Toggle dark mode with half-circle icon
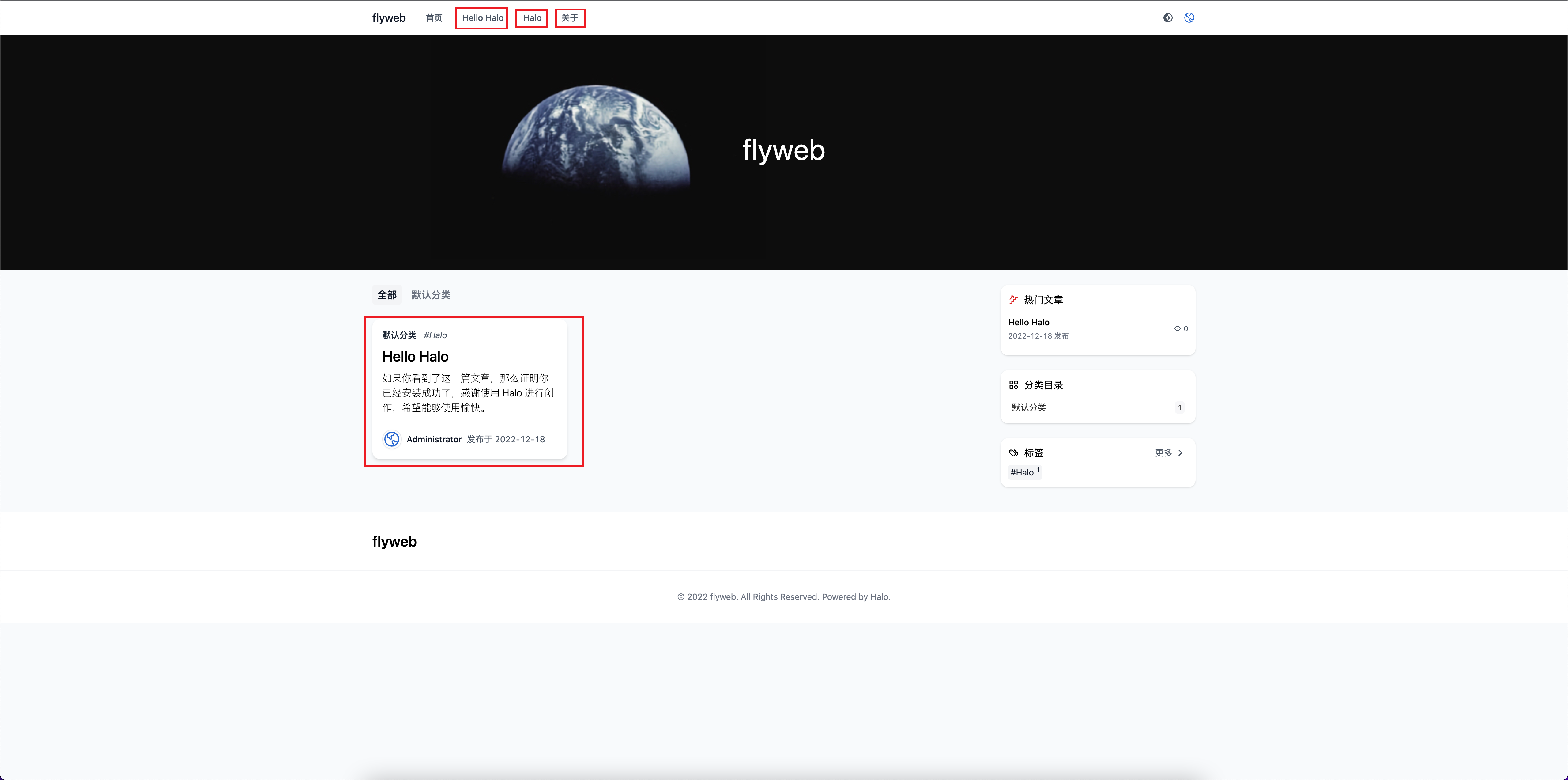 pos(1167,18)
